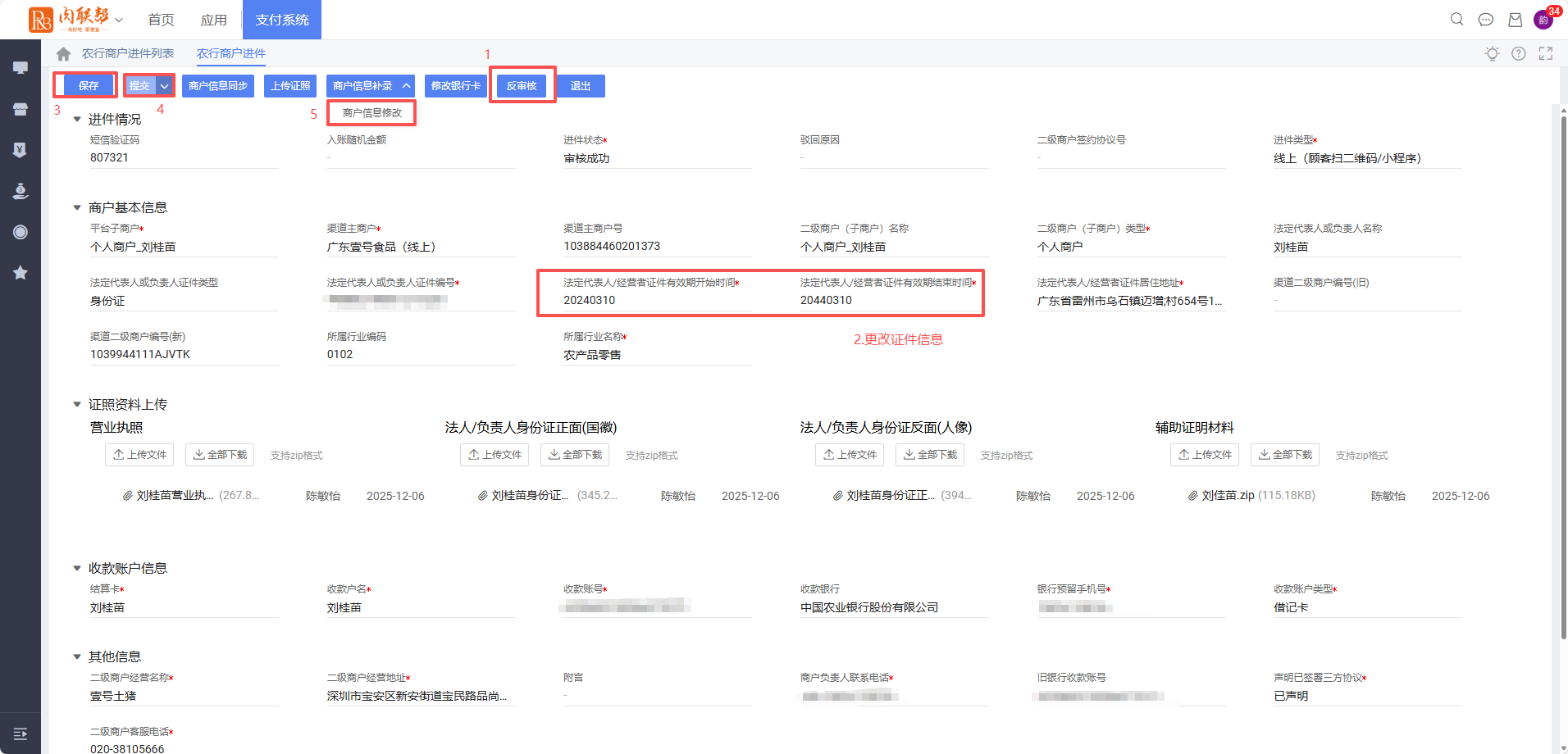
Task: Select 商户信息修改 menu item
Action: (x=371, y=113)
